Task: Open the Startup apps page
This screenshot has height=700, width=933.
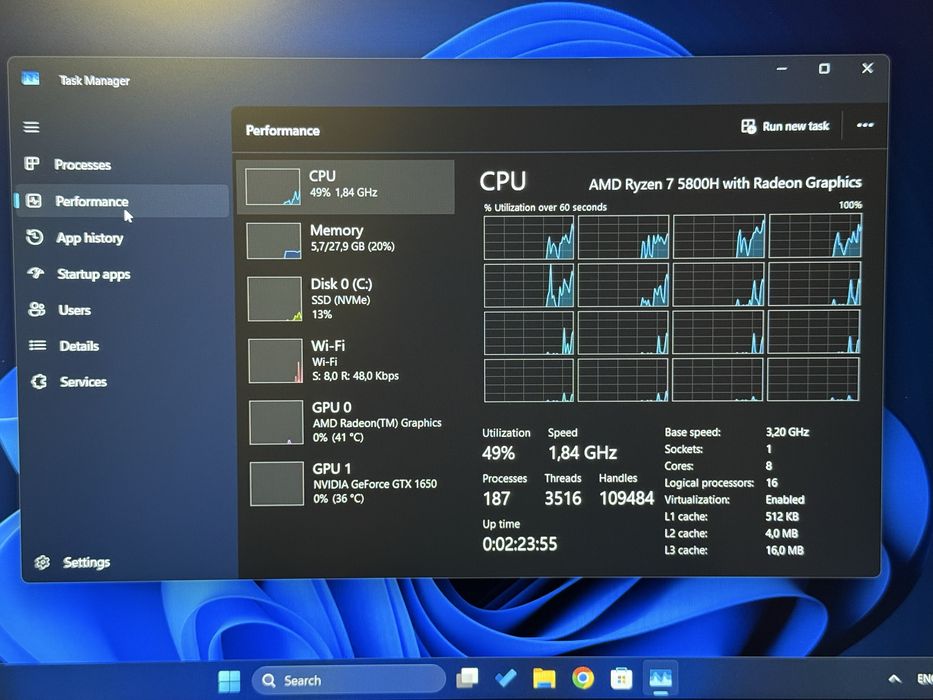Action: pos(93,274)
